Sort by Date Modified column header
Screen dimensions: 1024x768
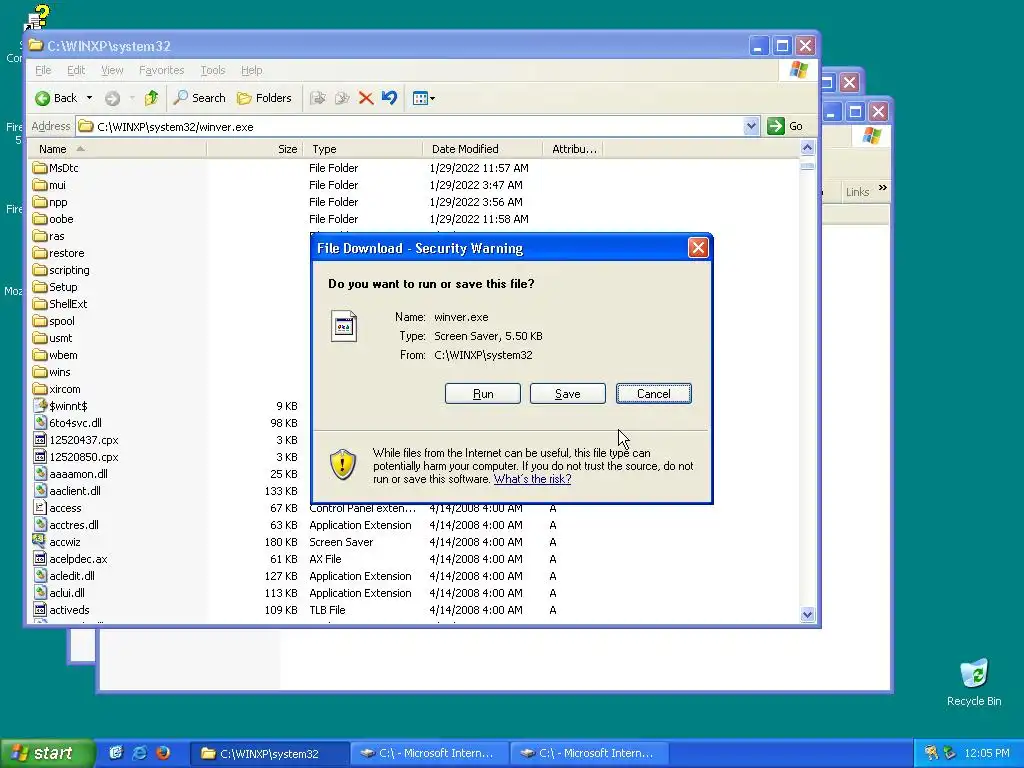pyautogui.click(x=482, y=149)
